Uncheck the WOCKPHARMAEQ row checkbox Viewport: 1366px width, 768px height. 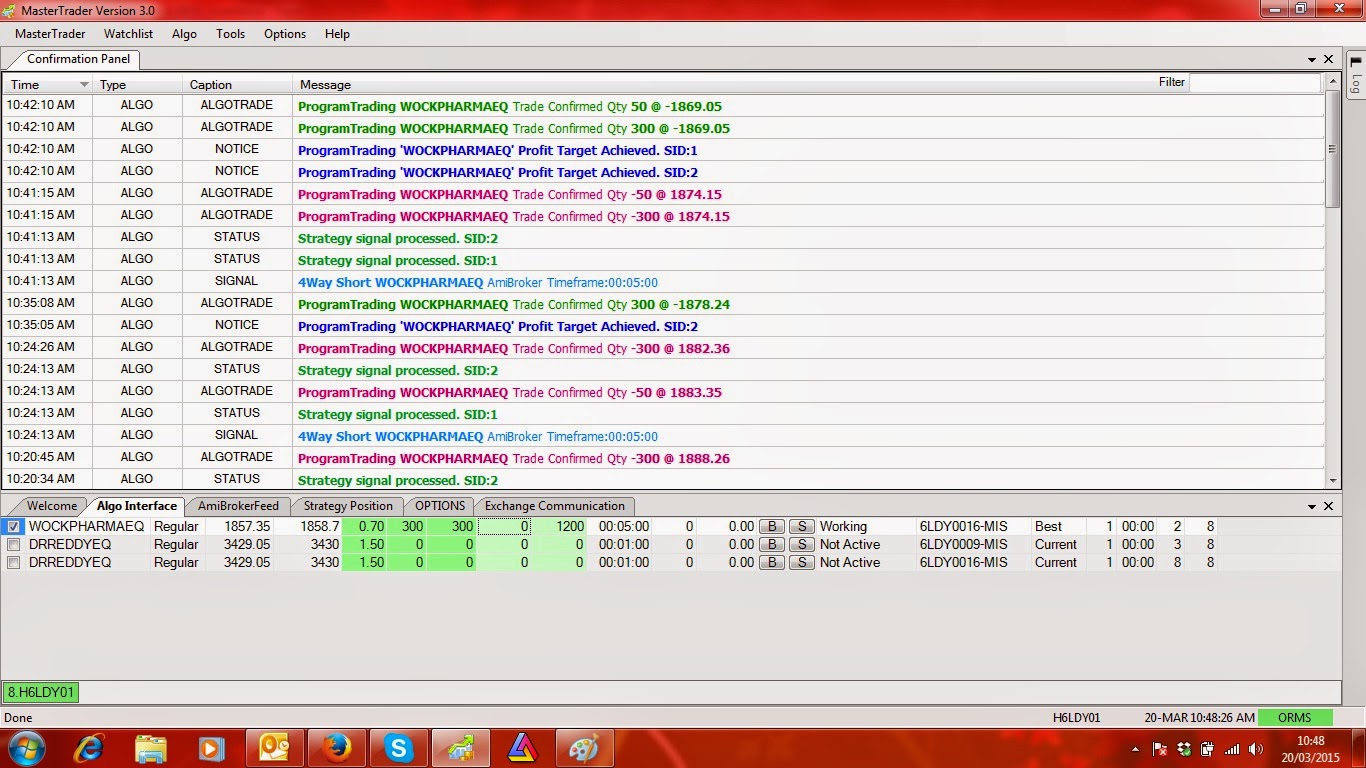(x=13, y=526)
